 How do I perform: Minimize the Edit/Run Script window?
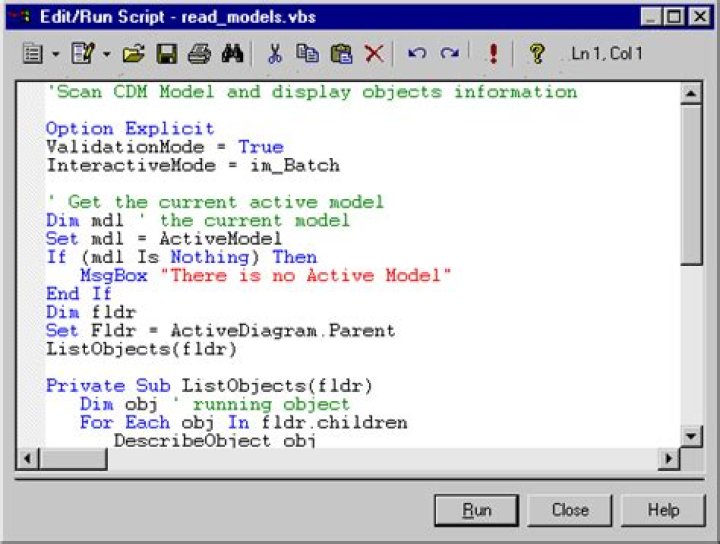(x=652, y=17)
